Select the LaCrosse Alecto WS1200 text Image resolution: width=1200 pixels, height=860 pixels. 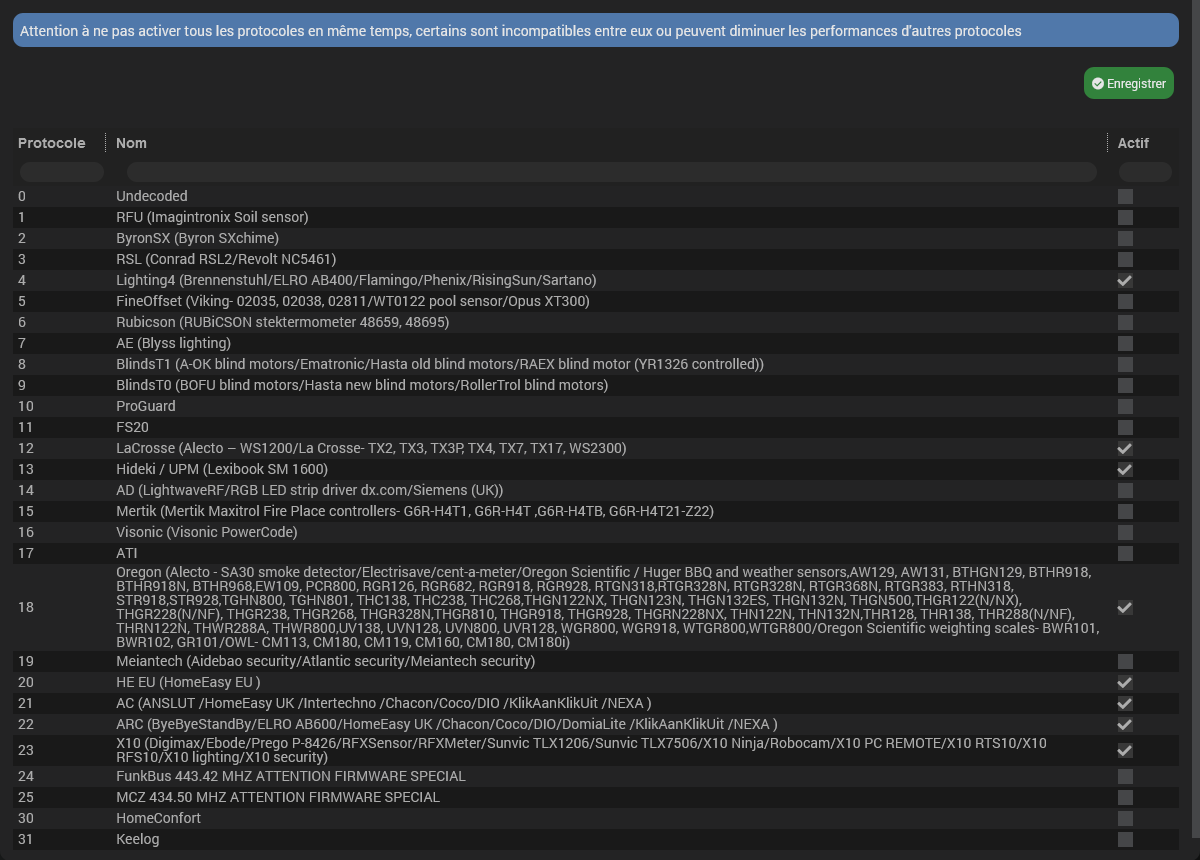(371, 448)
